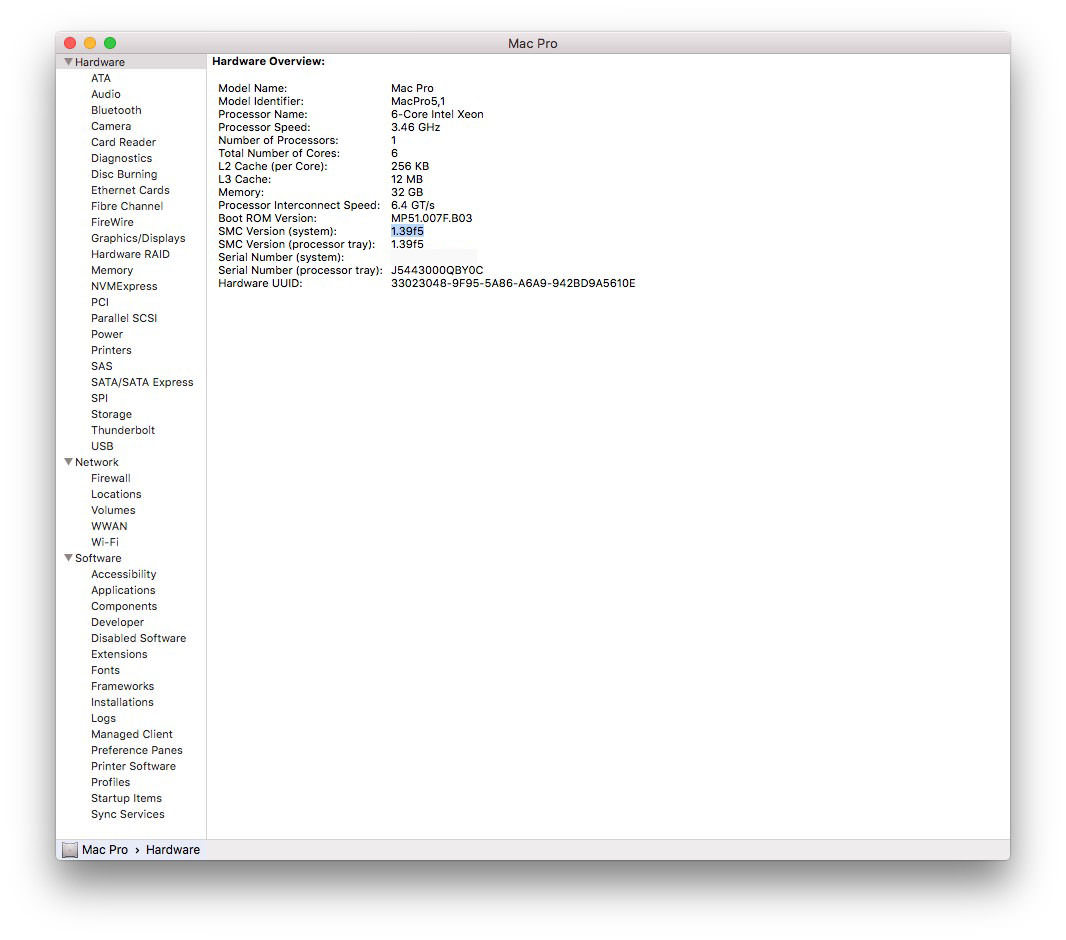Select Ethernet Cards entry
1066x940 pixels.
[130, 190]
